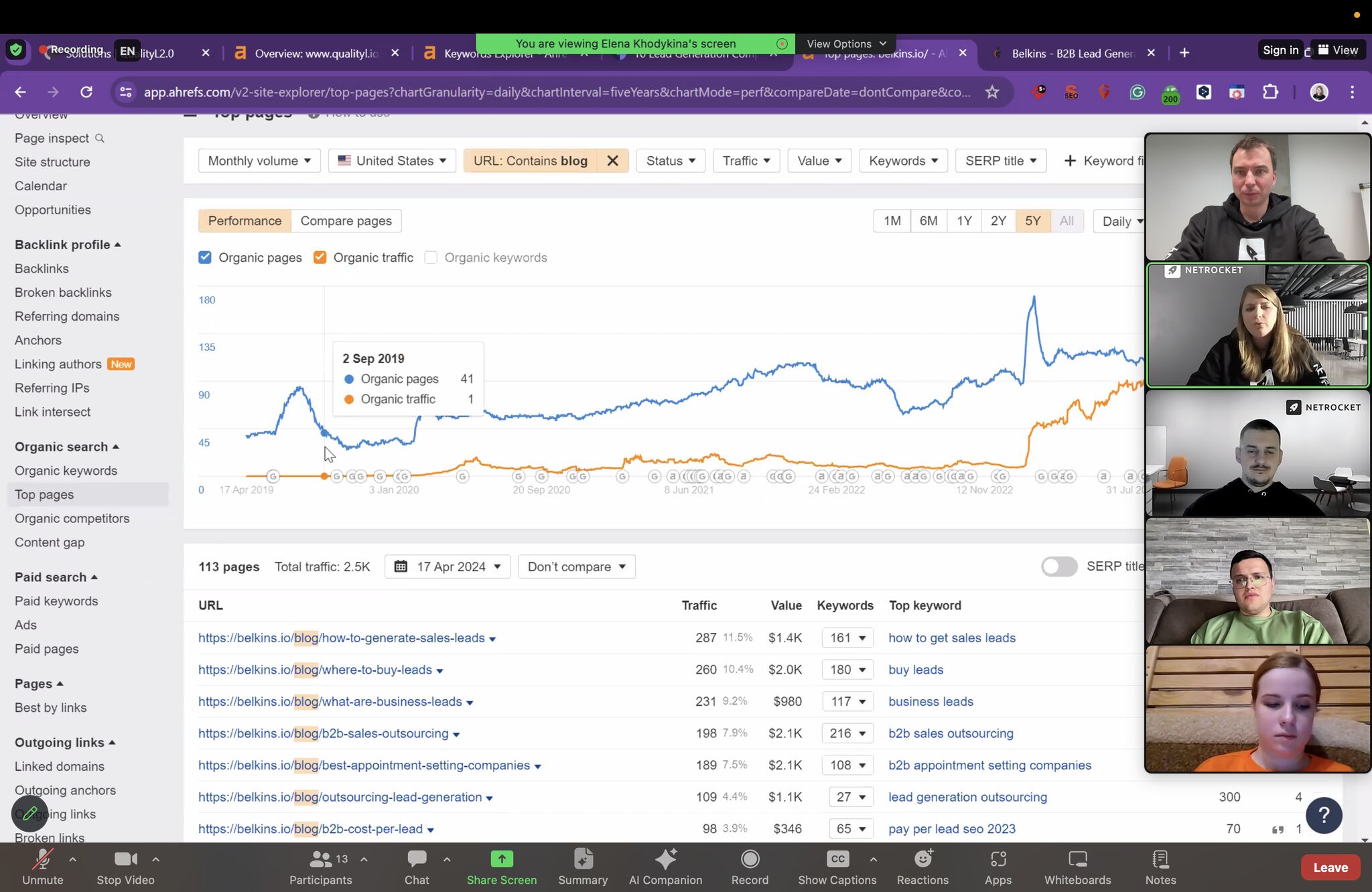Uncheck the Organic pages checkbox

(x=205, y=258)
